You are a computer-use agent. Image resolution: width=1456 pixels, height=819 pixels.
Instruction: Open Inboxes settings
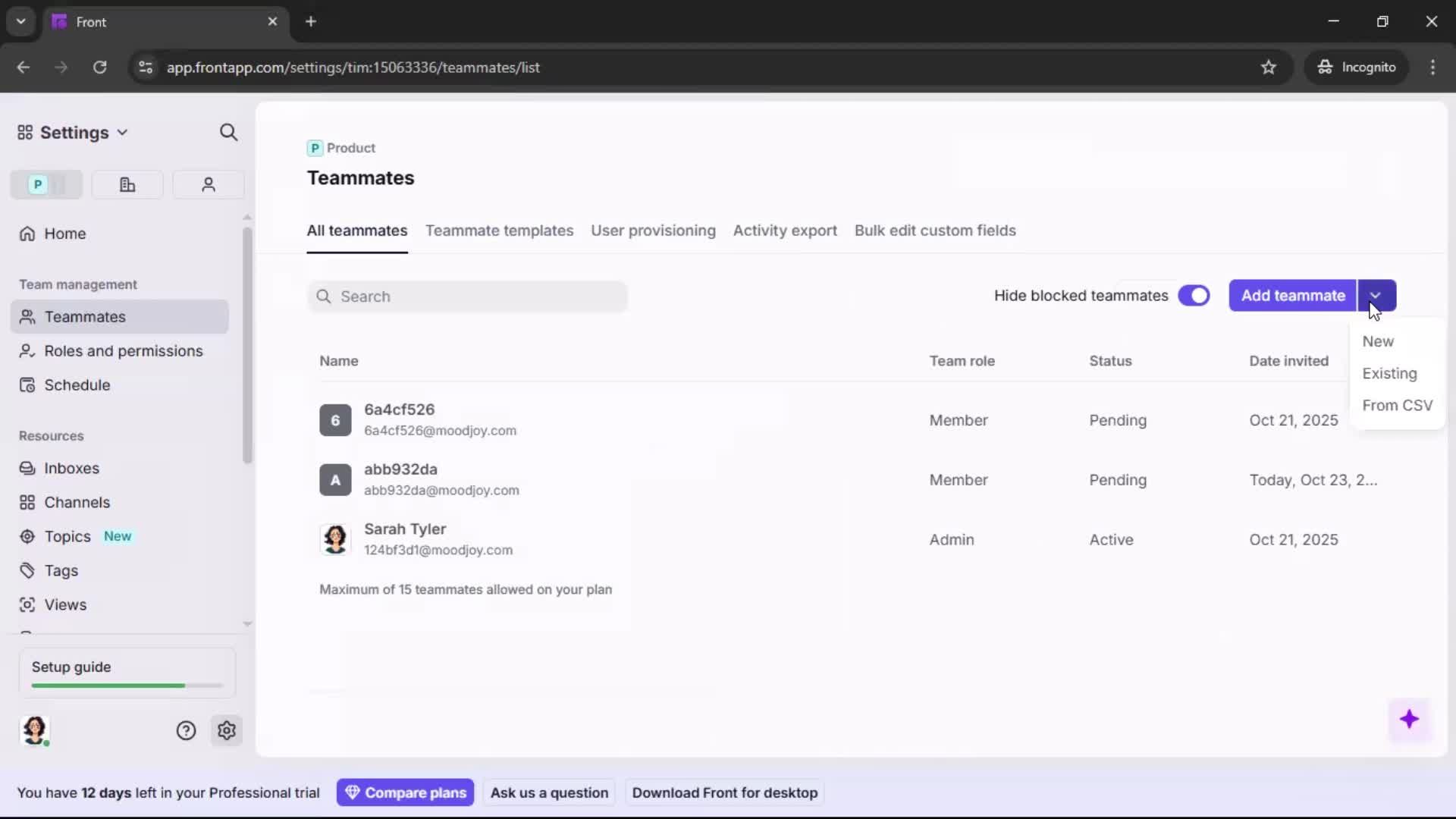(x=71, y=468)
